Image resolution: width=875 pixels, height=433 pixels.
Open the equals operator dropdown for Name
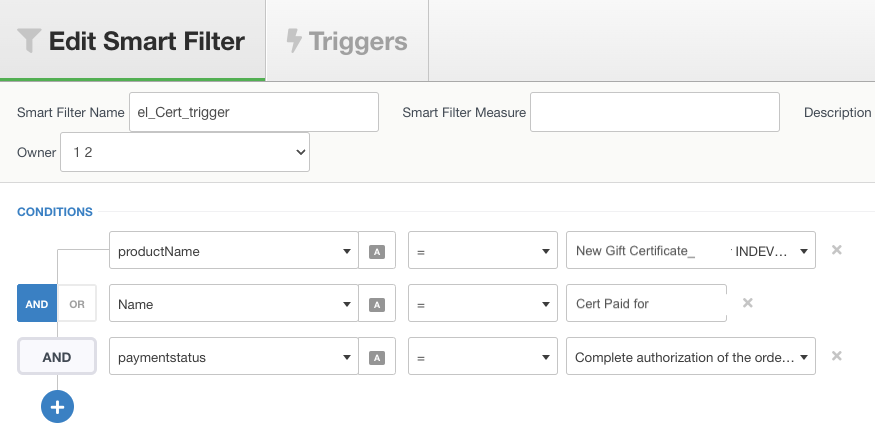pos(483,303)
